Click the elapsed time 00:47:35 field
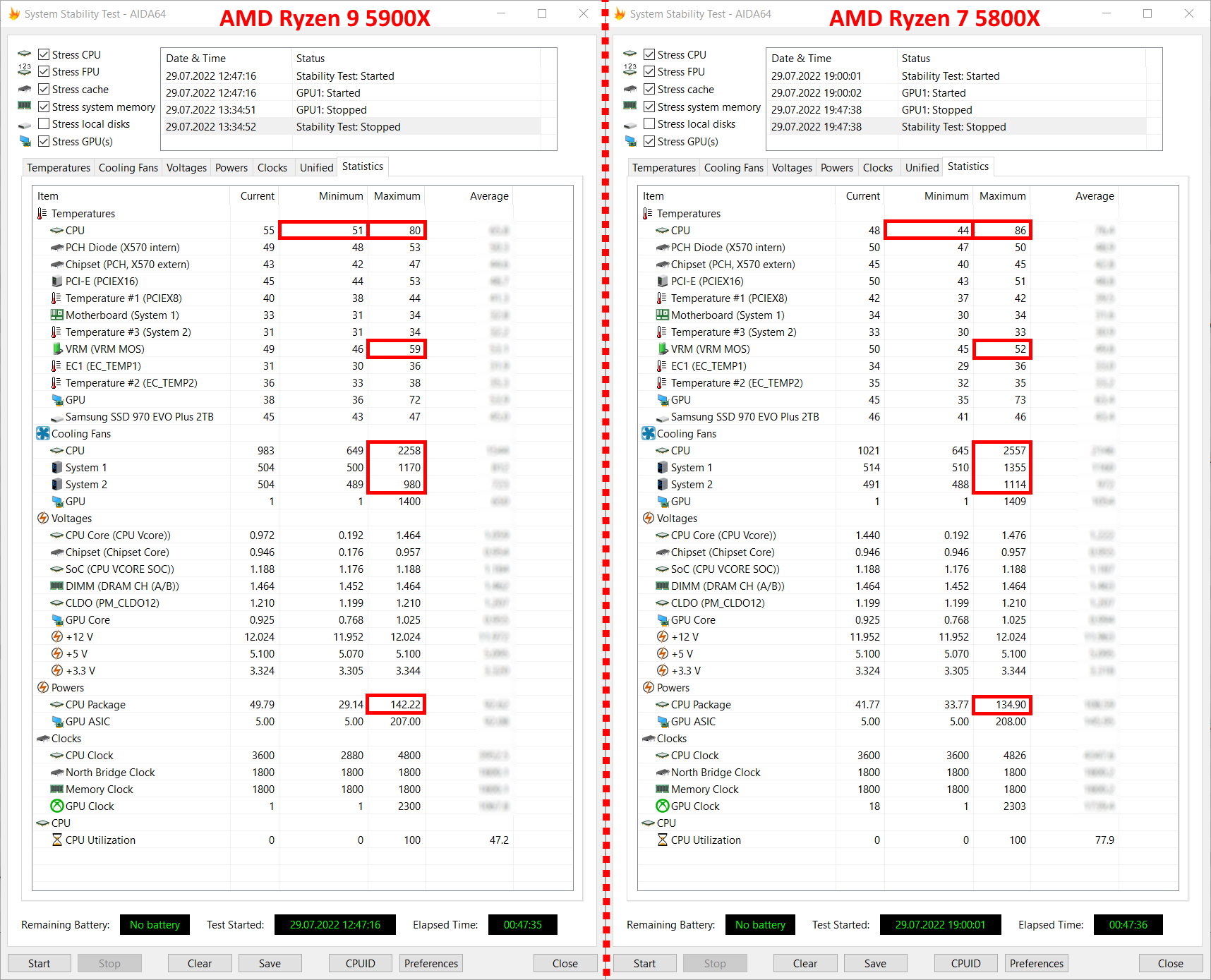The image size is (1211, 980). [x=523, y=924]
